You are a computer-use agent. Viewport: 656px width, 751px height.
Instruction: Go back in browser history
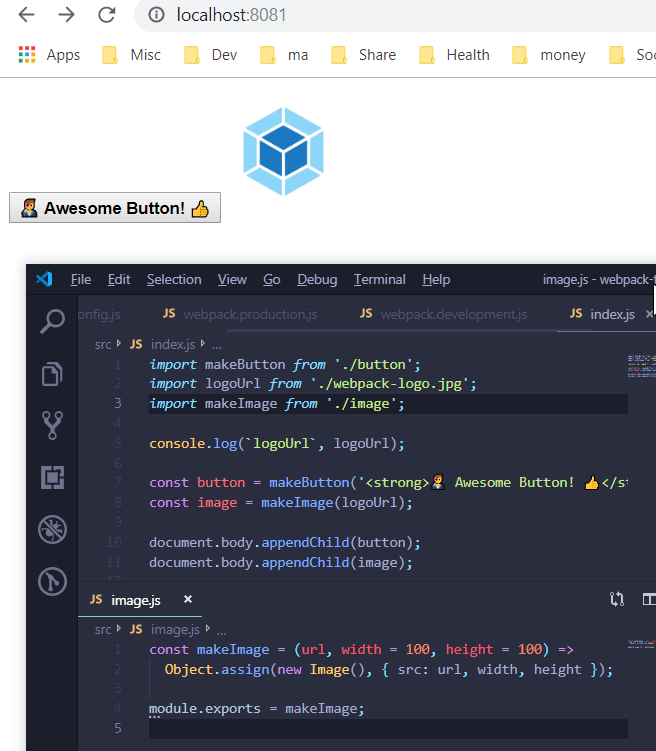tap(26, 15)
